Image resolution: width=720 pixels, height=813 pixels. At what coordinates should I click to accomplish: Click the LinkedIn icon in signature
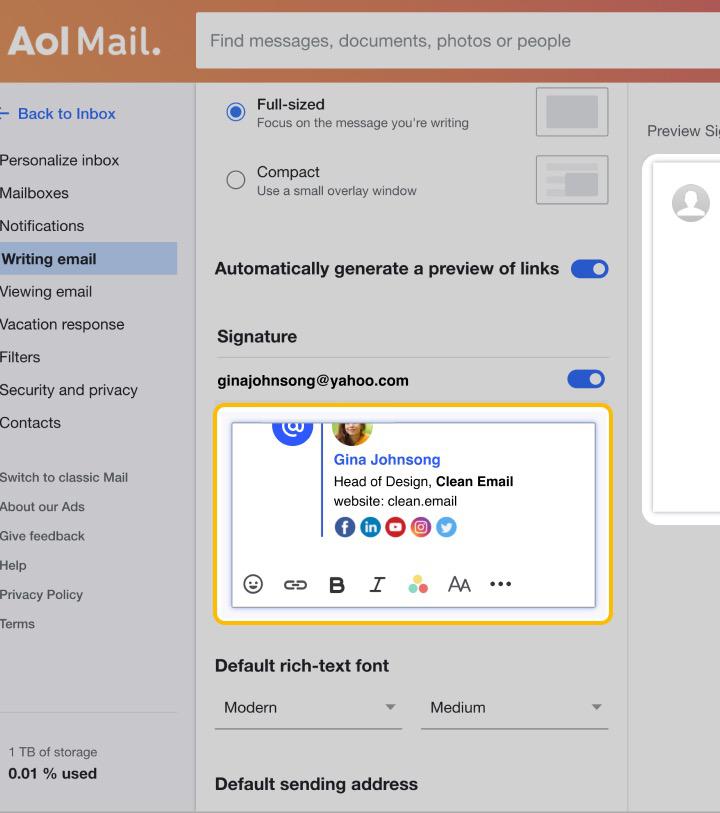click(x=370, y=527)
